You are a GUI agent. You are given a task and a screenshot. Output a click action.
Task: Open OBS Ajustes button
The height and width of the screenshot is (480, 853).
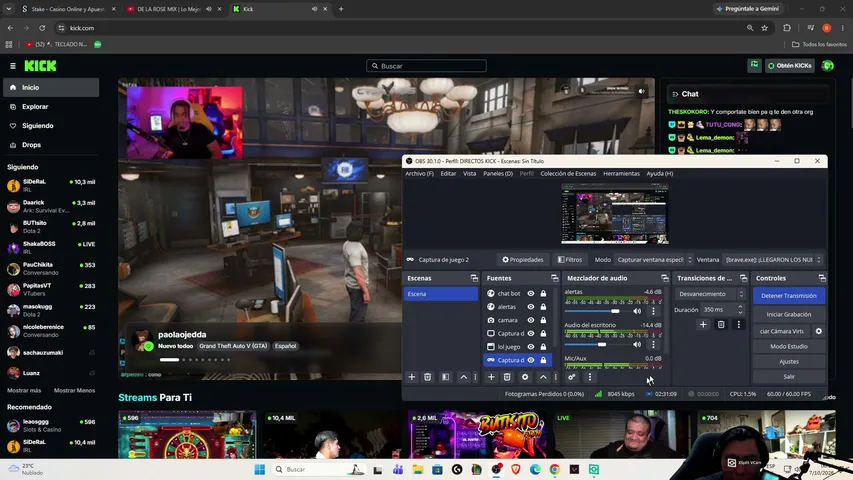[789, 361]
